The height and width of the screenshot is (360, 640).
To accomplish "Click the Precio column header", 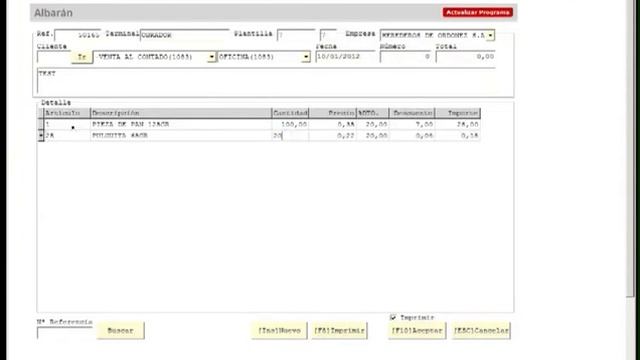I will pos(333,113).
